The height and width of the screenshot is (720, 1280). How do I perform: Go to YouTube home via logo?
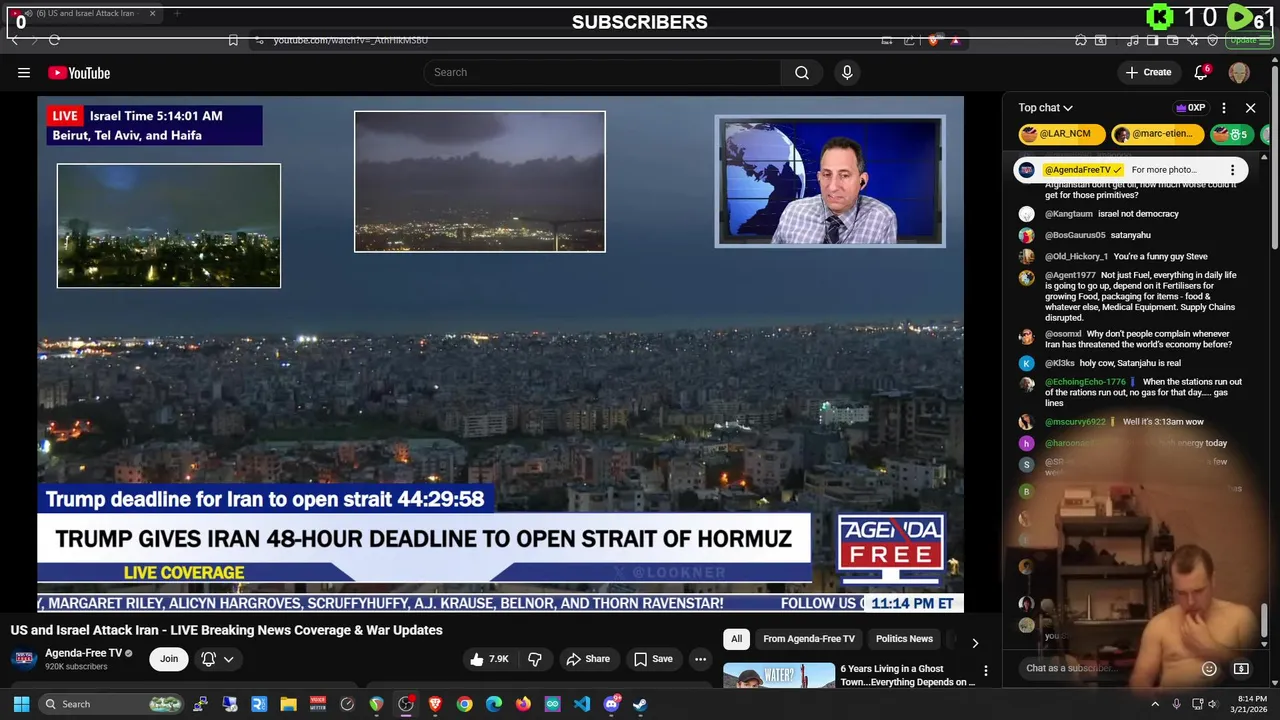click(79, 73)
